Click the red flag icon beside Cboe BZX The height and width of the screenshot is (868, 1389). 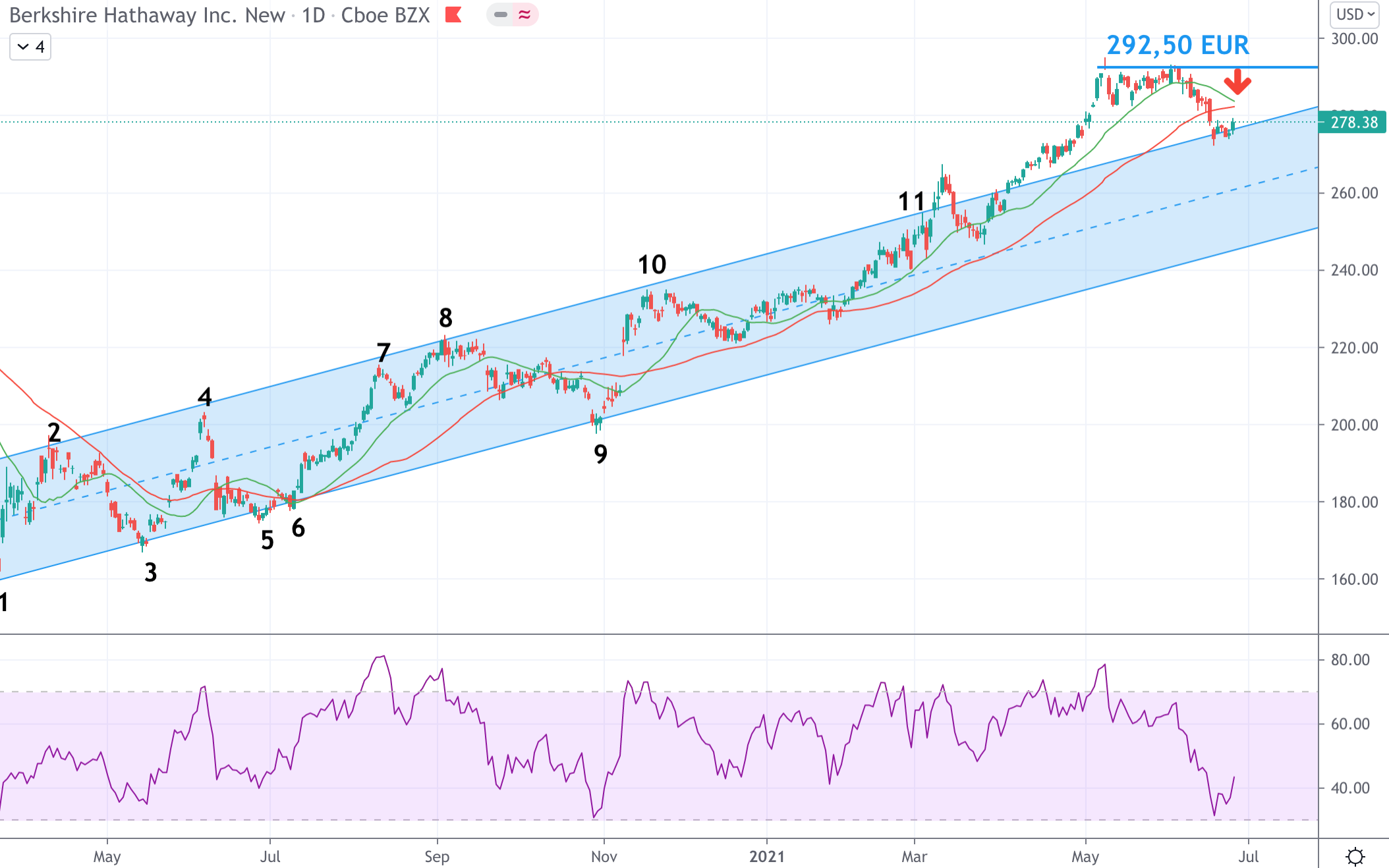coord(453,14)
